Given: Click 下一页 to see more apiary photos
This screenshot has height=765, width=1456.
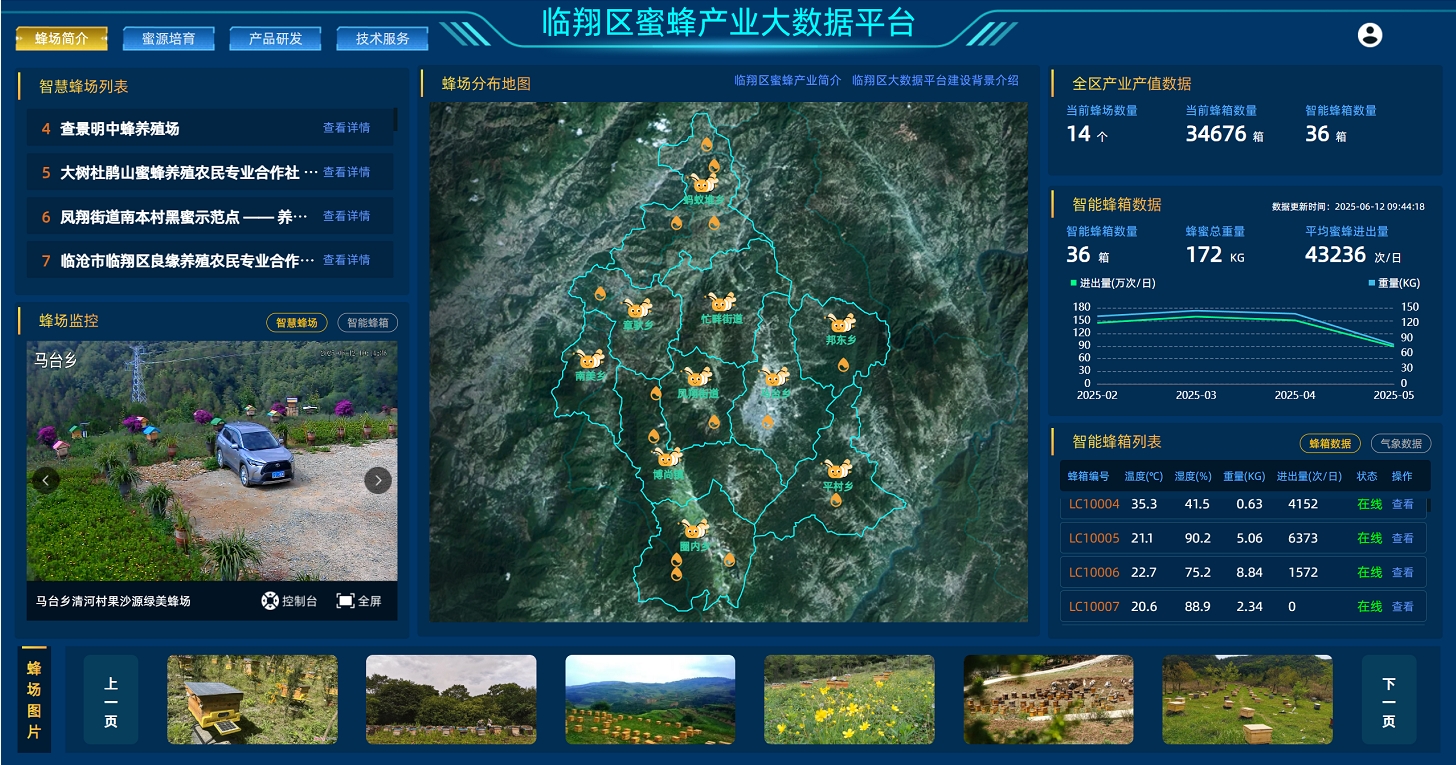Looking at the screenshot, I should 1390,699.
